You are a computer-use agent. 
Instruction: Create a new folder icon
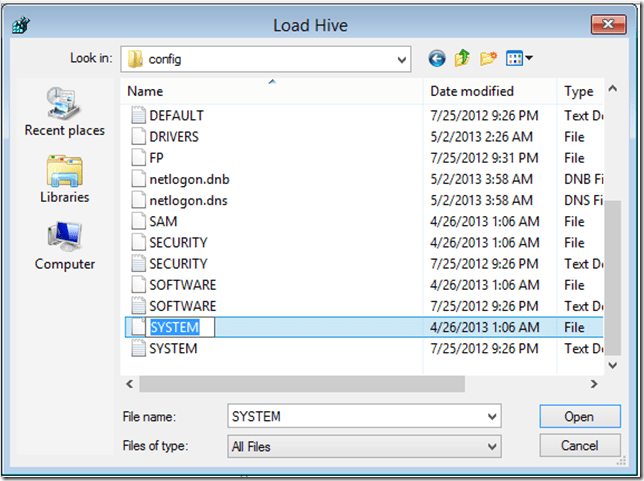[488, 58]
